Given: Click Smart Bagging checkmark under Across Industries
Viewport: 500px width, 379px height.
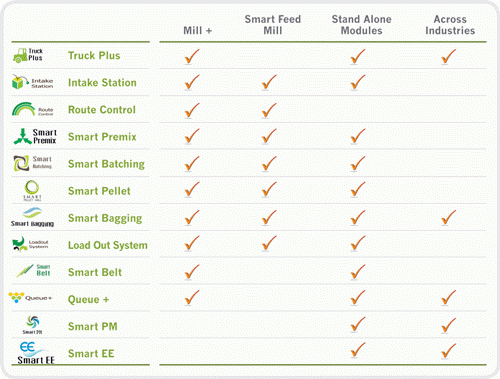Looking at the screenshot, I should pos(449,217).
